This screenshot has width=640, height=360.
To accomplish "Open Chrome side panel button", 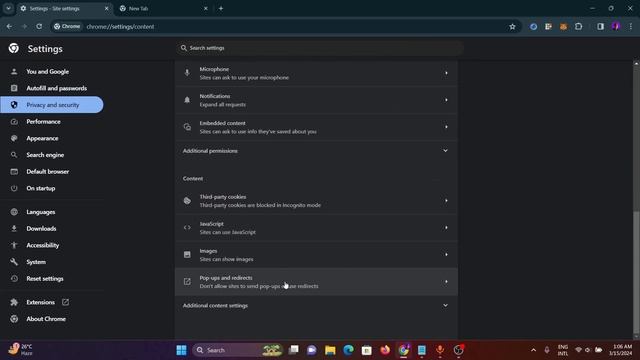I will pyautogui.click(x=600, y=27).
